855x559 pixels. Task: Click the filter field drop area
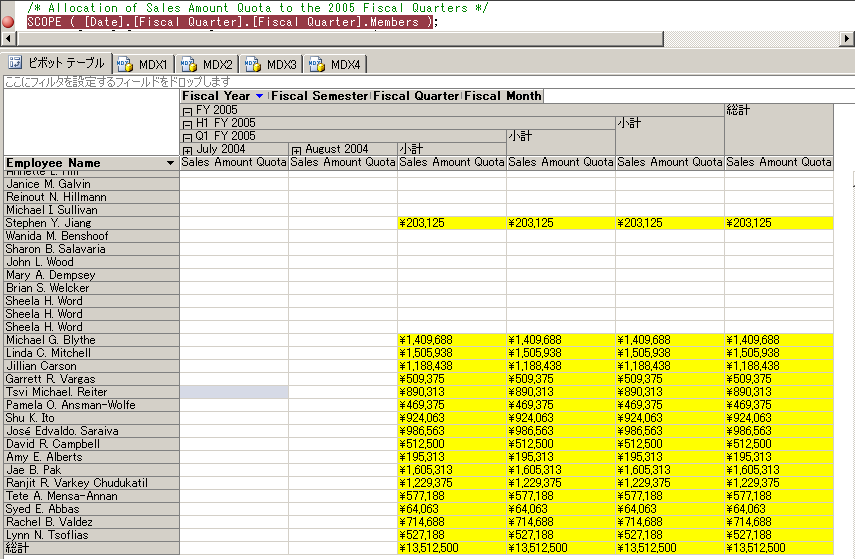point(118,81)
